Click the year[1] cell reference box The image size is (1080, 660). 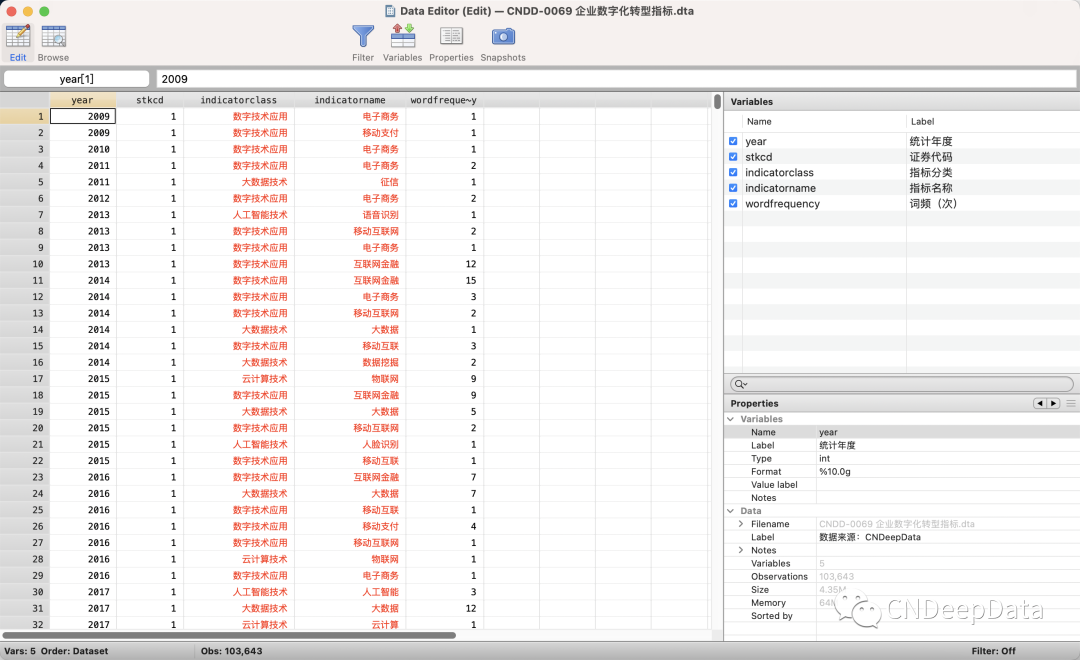click(76, 79)
